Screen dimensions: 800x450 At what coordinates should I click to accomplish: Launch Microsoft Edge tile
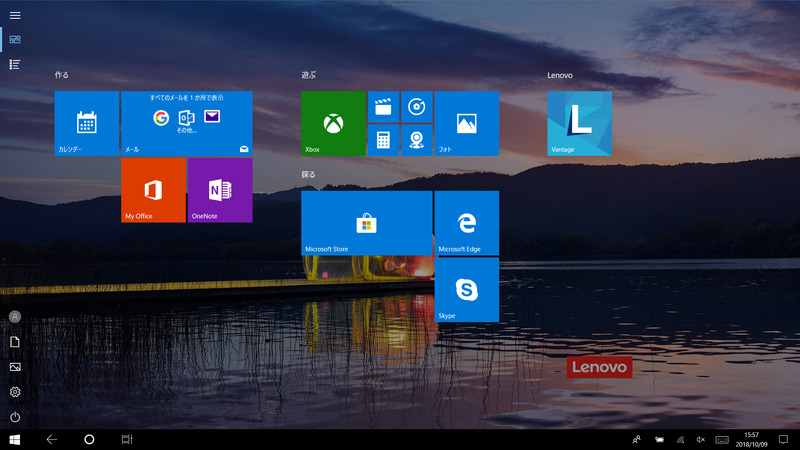tap(467, 223)
